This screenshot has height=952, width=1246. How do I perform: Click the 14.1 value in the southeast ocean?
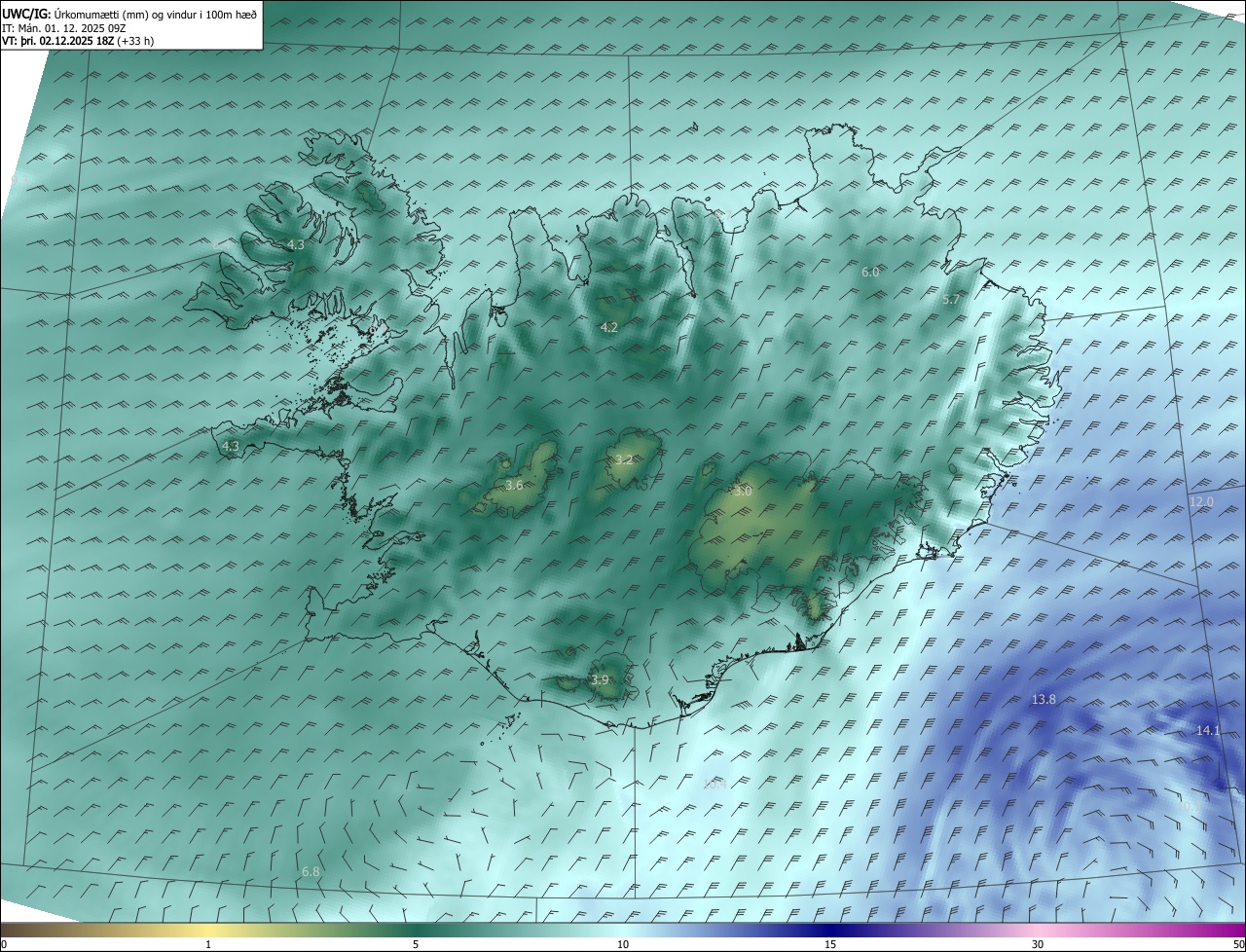click(1208, 730)
